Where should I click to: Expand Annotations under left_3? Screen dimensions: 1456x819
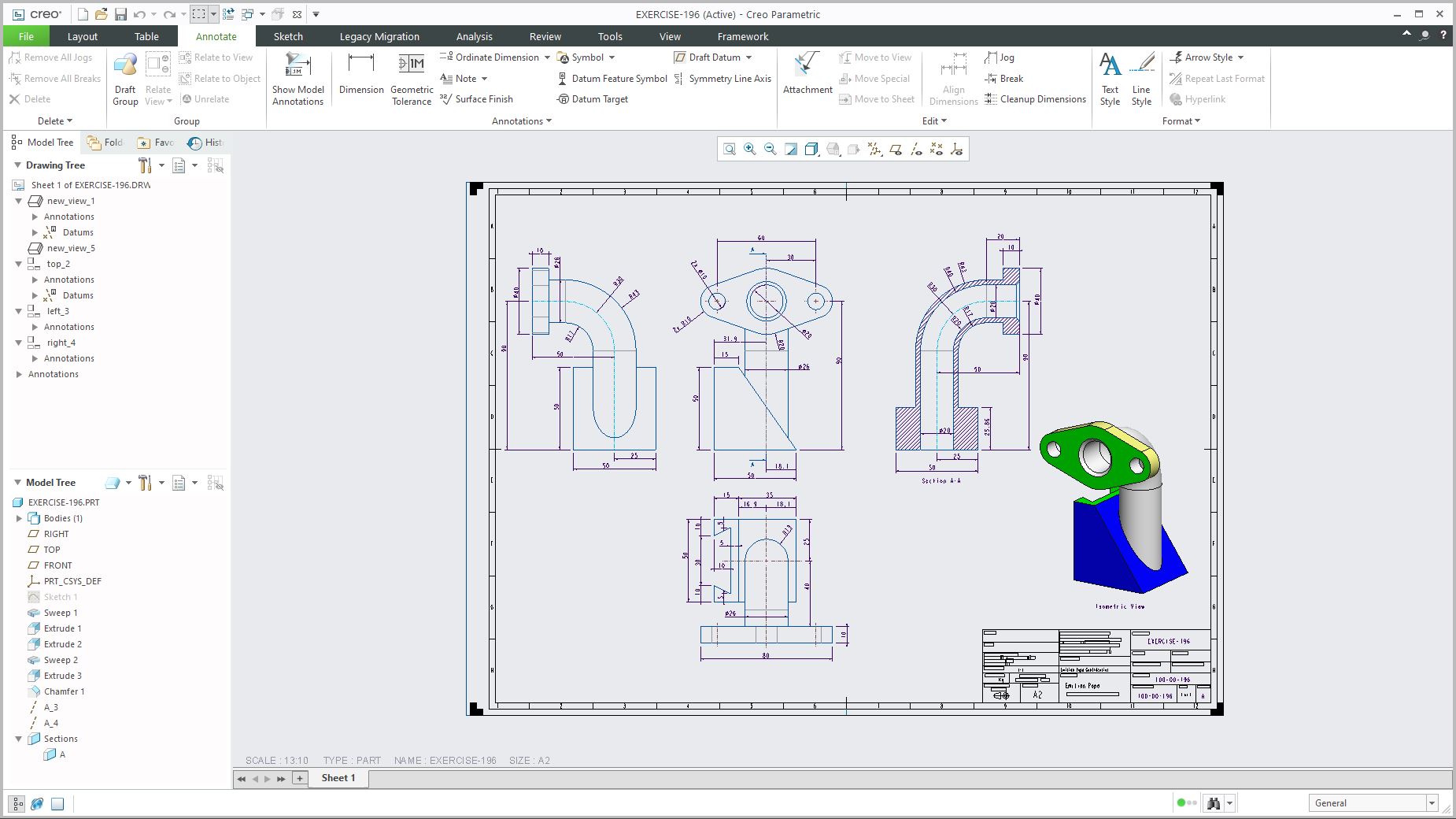[x=35, y=327]
